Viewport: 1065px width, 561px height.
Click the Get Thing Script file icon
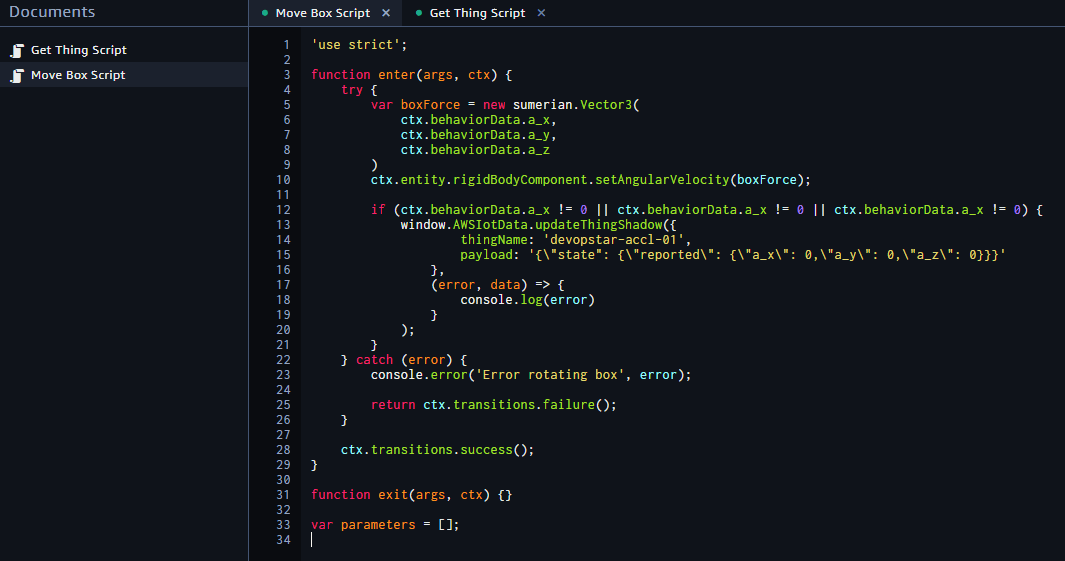point(17,50)
